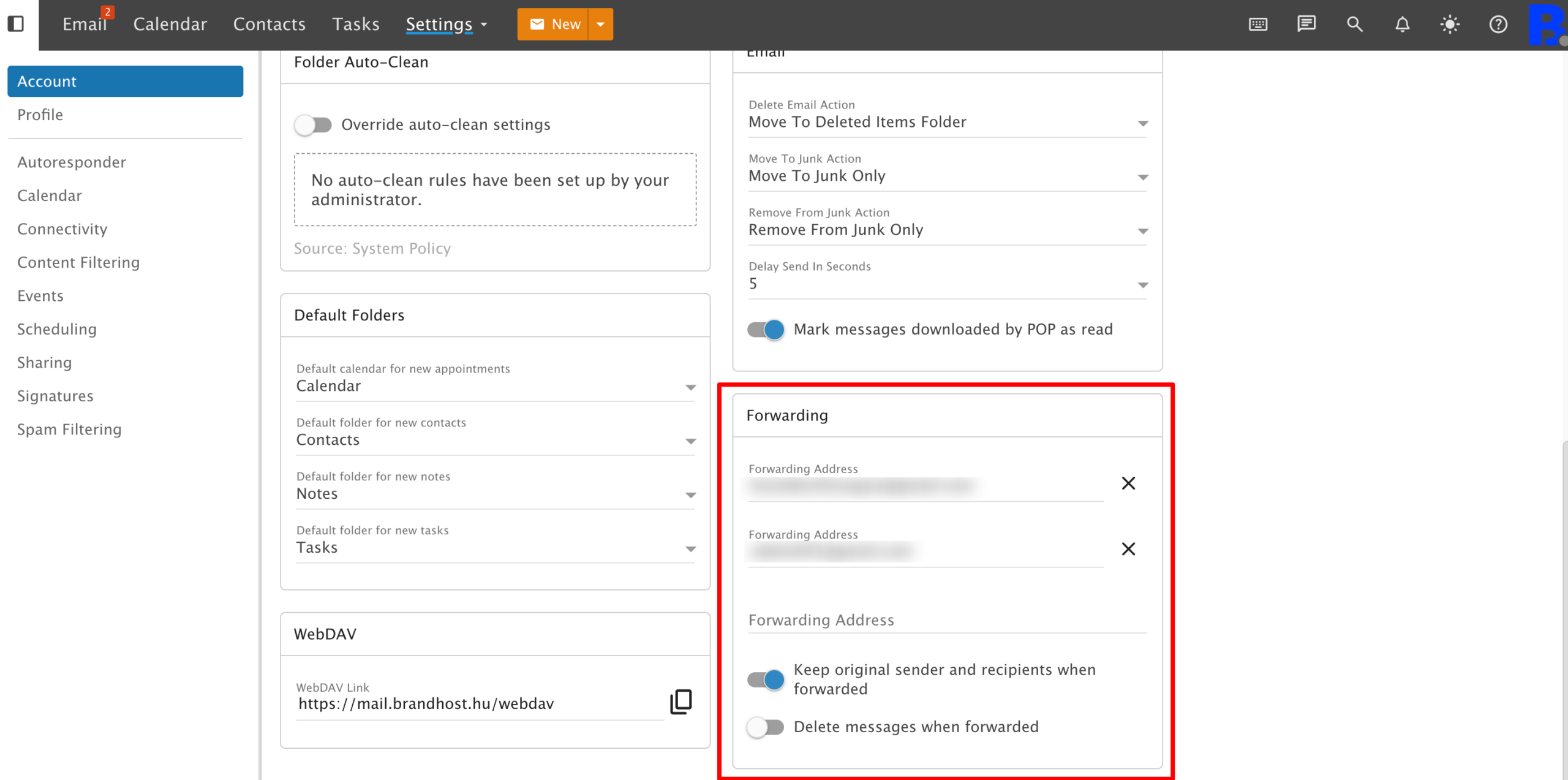Image resolution: width=1568 pixels, height=780 pixels.
Task: Open the notifications bell
Action: [x=1402, y=24]
